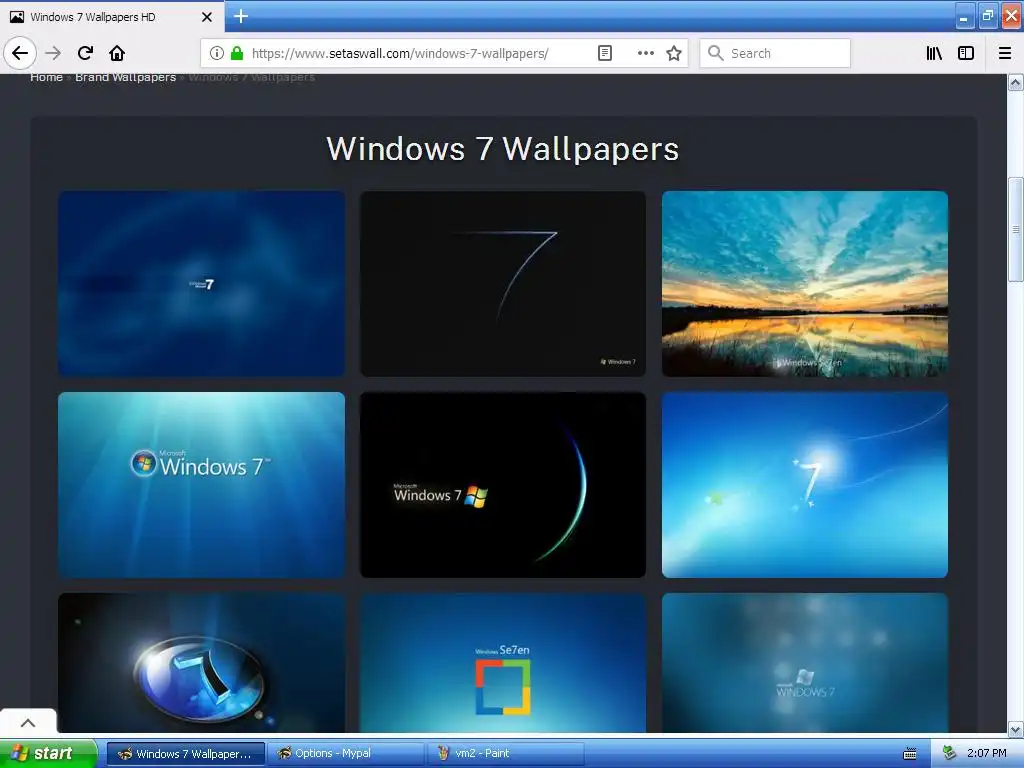Toggle the sidebar view button
Screen dimensions: 1024x768
tap(966, 53)
